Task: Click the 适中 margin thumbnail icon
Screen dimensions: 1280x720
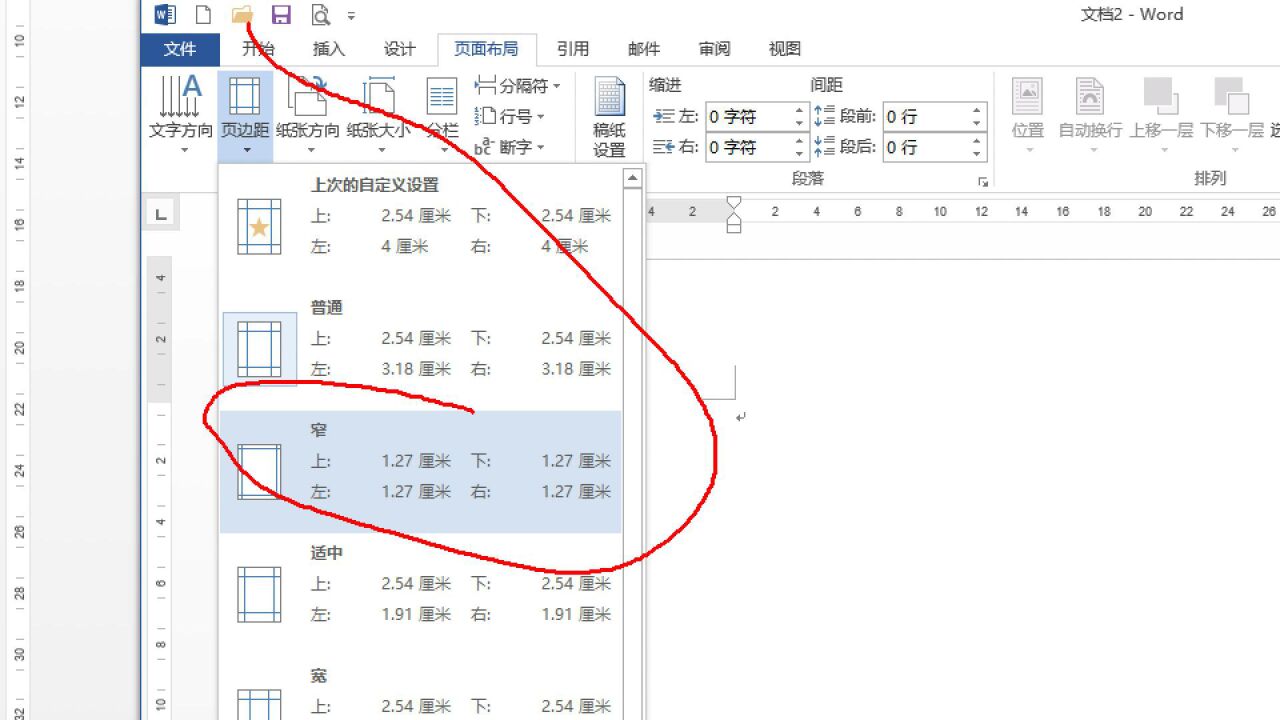Action: (259, 595)
